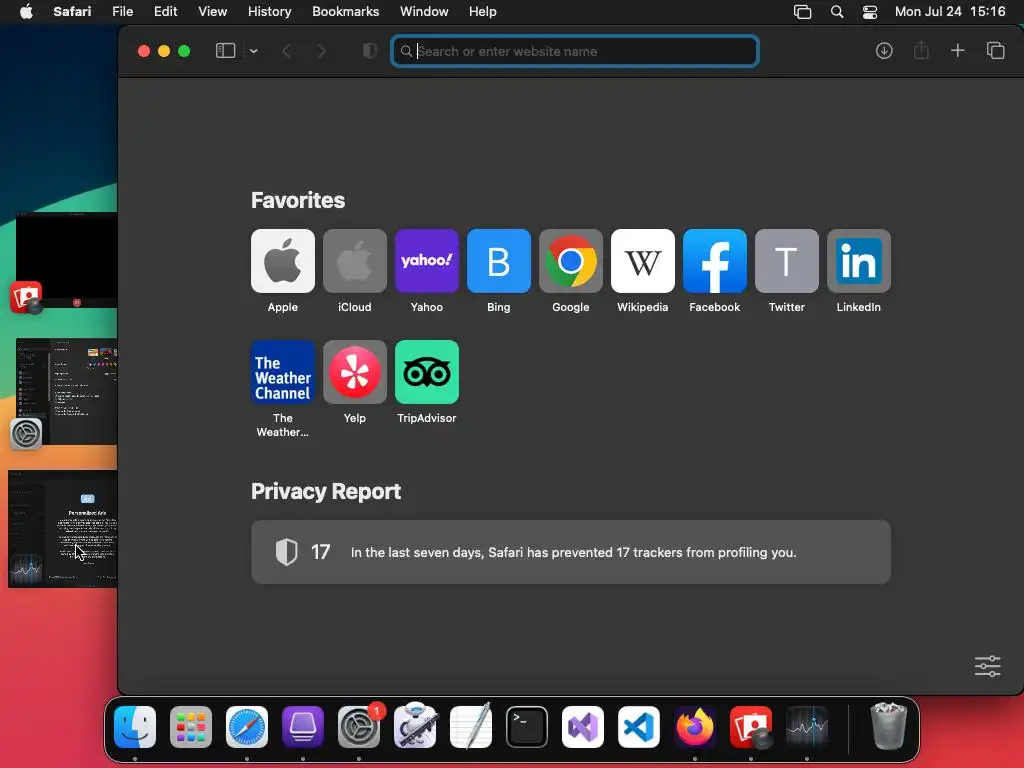Open Finder from the Dock
Screen dimensions: 1024x768
pos(135,727)
